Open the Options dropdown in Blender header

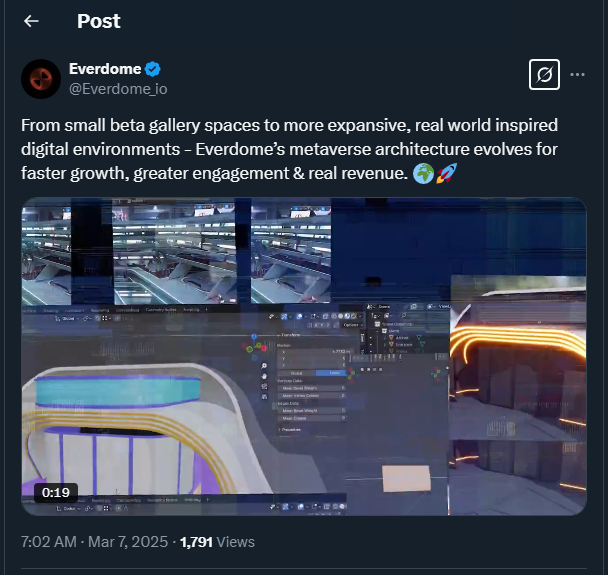(350, 326)
